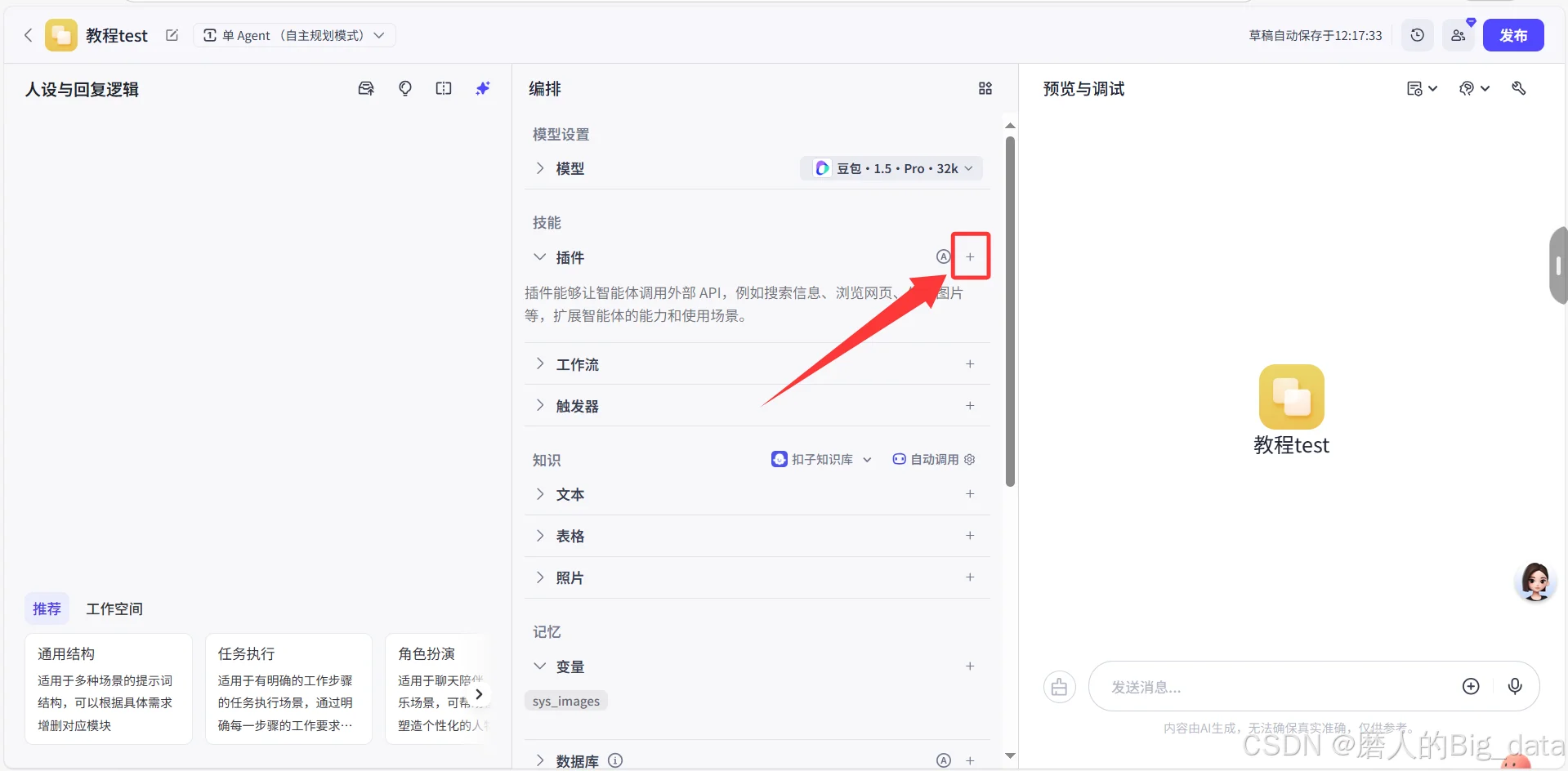Click the arrangement grid layout icon
The width and height of the screenshot is (1568, 771).
tap(985, 88)
